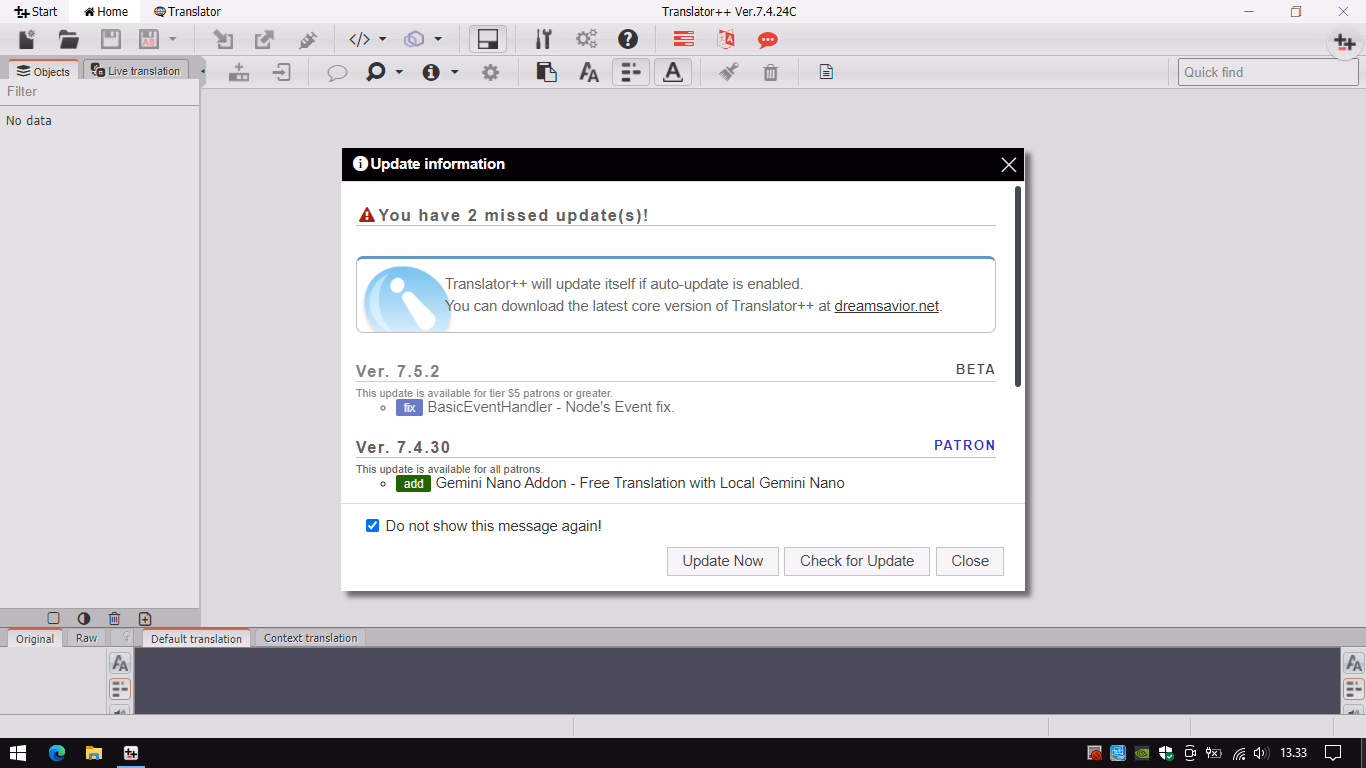Click the Windows Start button
Viewport: 1366px width, 768px height.
pyautogui.click(x=18, y=753)
